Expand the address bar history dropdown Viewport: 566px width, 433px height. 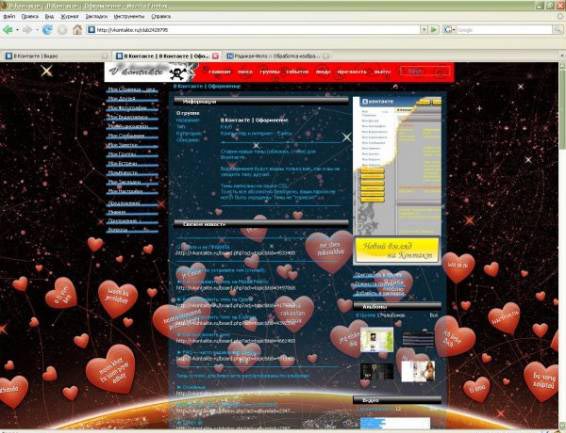[424, 30]
